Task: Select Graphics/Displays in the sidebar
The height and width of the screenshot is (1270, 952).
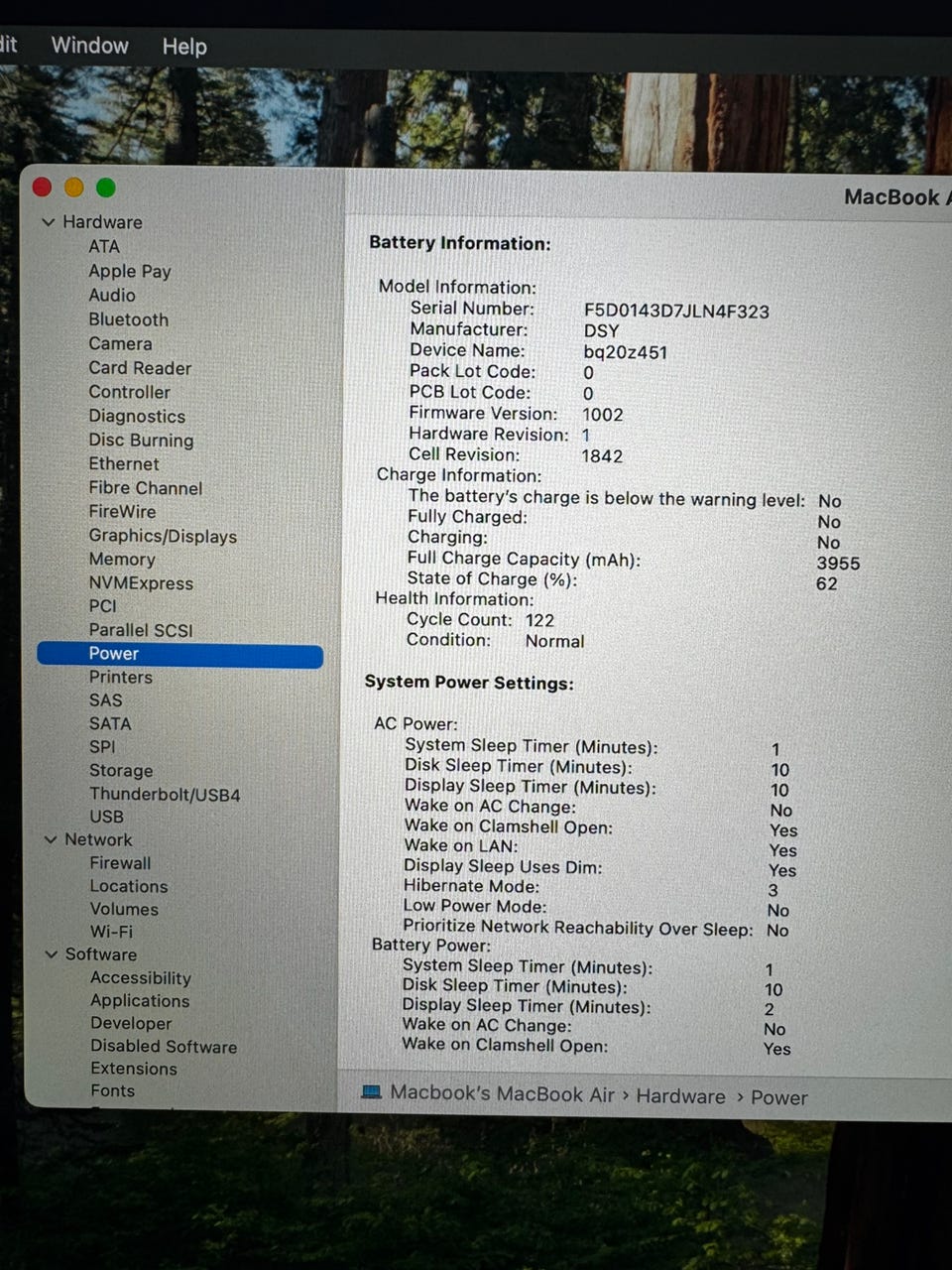Action: click(163, 536)
